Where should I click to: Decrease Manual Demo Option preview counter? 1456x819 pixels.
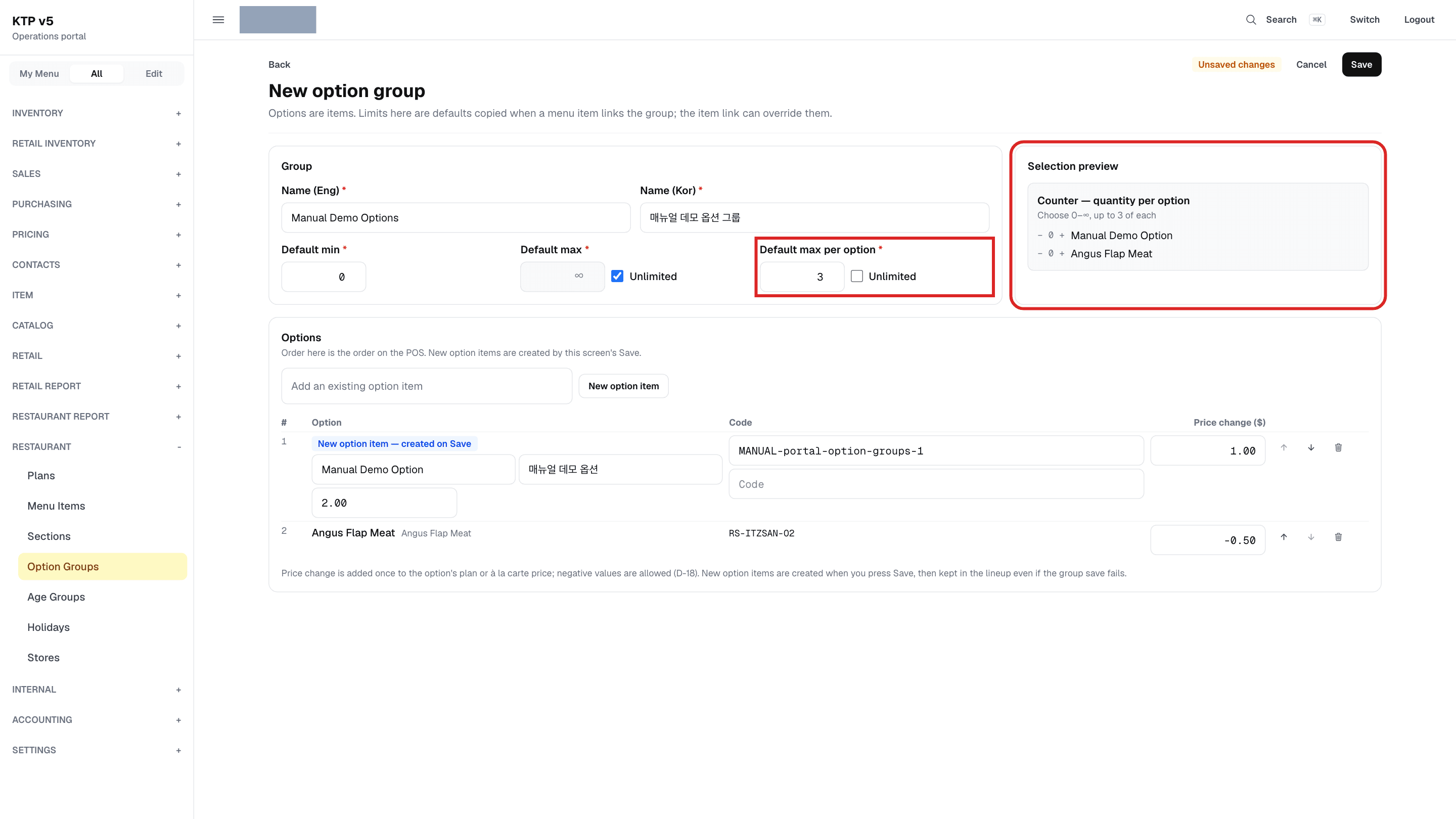coord(1040,236)
